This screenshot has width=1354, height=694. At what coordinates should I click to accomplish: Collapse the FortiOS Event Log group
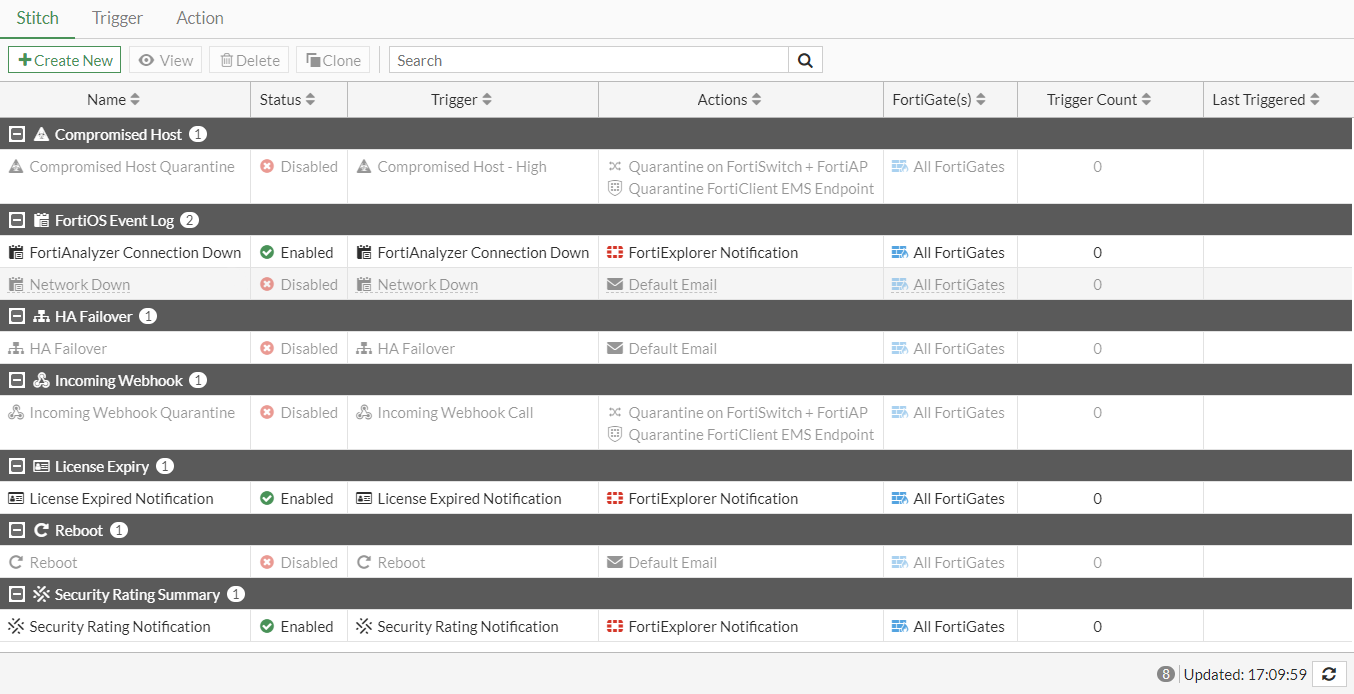(17, 220)
